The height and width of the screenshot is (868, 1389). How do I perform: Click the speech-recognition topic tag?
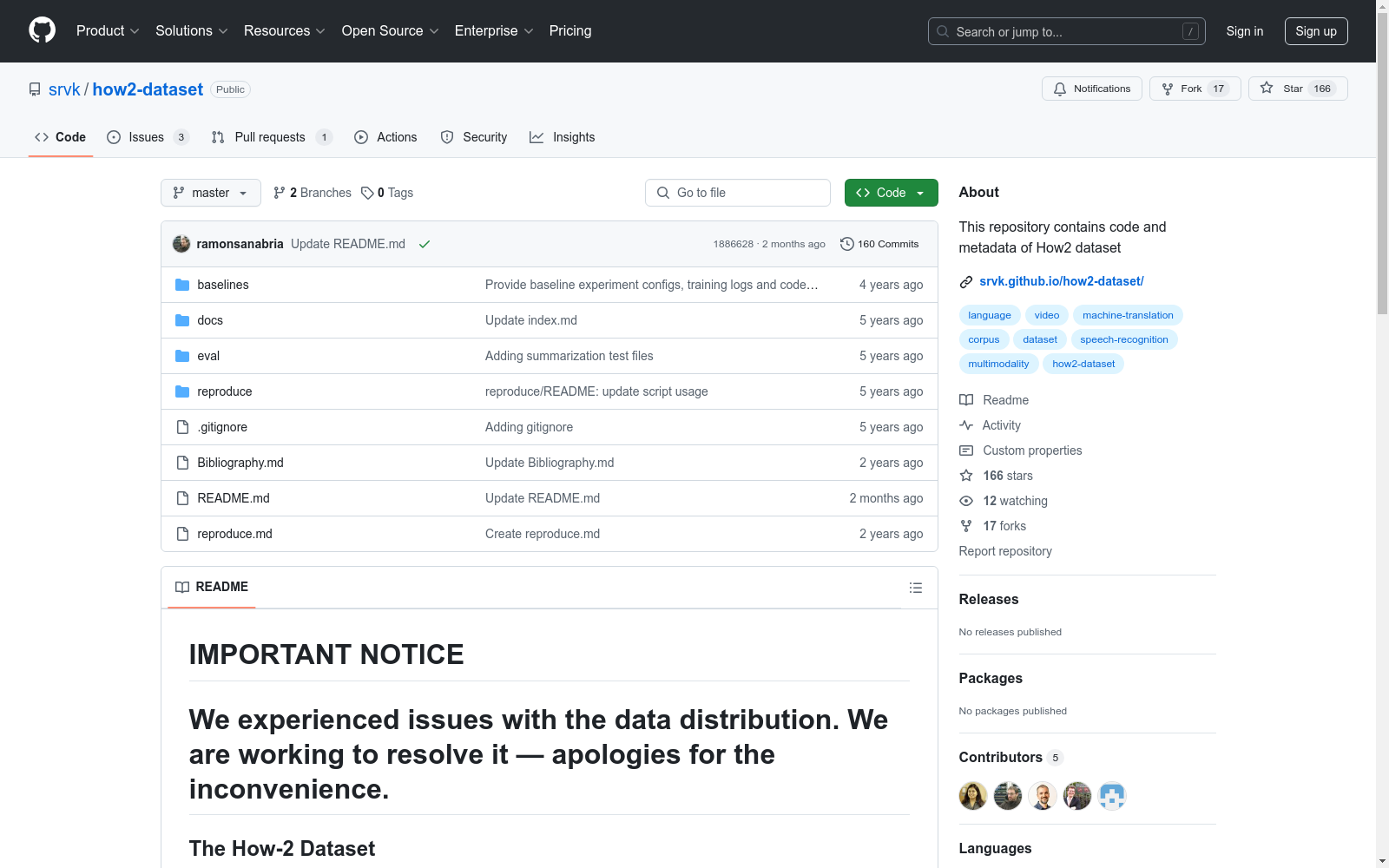pos(1124,339)
